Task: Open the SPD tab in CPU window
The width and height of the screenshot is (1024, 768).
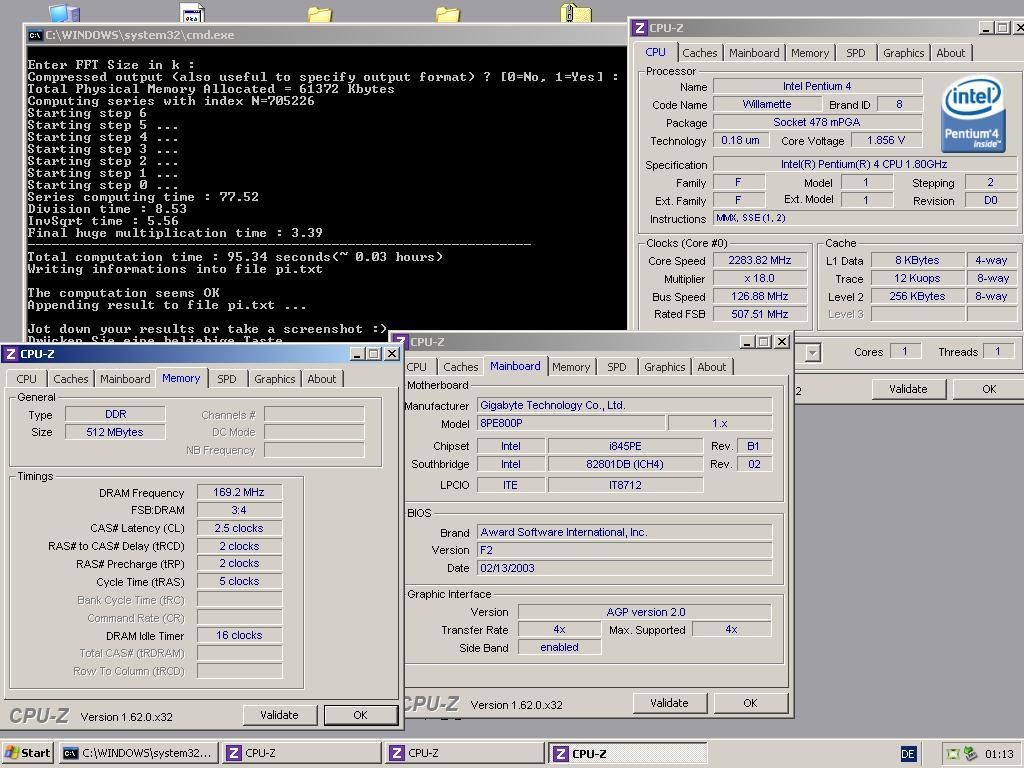Action: [856, 53]
